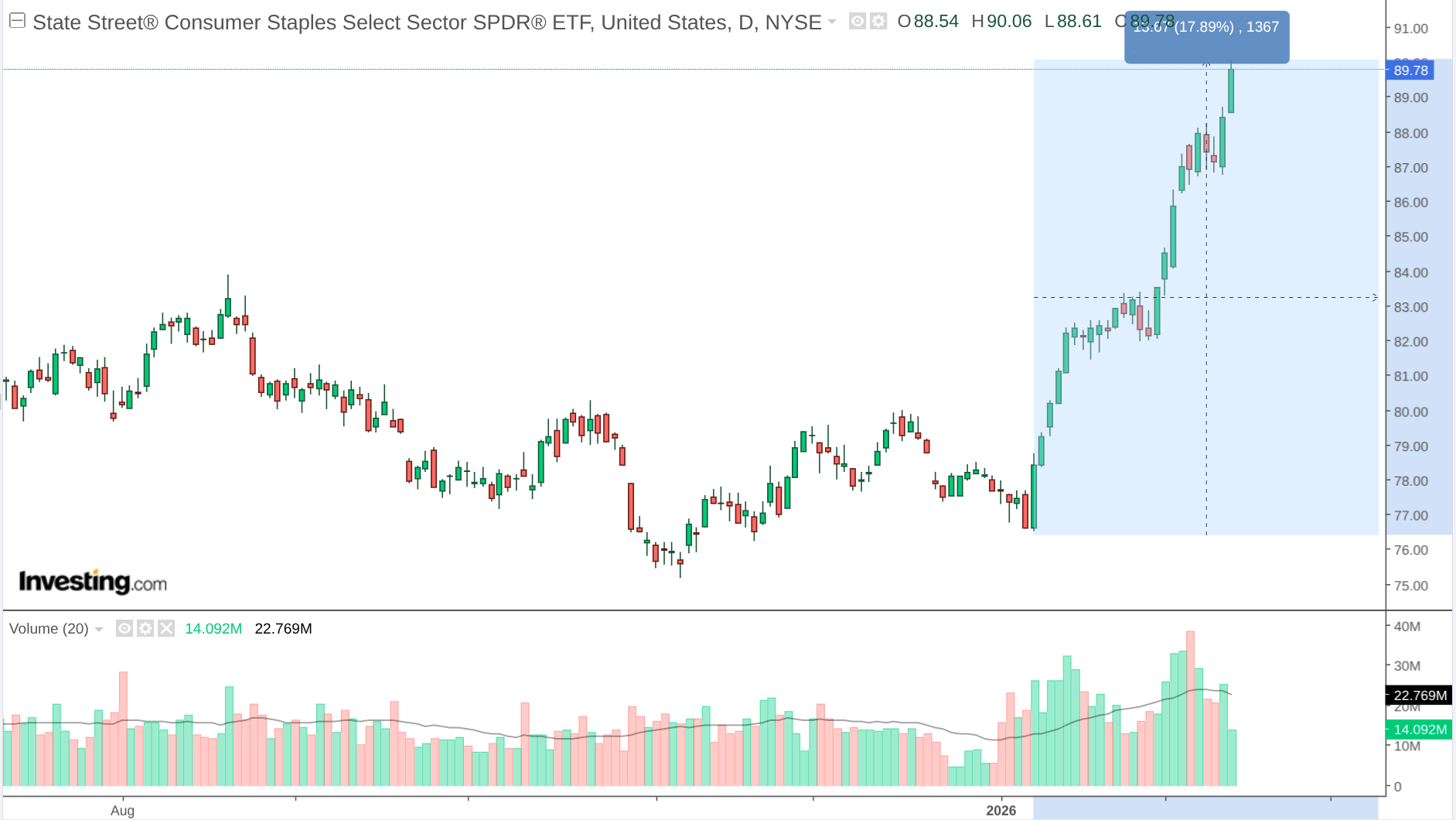1456x820 pixels.
Task: Click the 2026 marker on the time axis
Action: pyautogui.click(x=1001, y=810)
